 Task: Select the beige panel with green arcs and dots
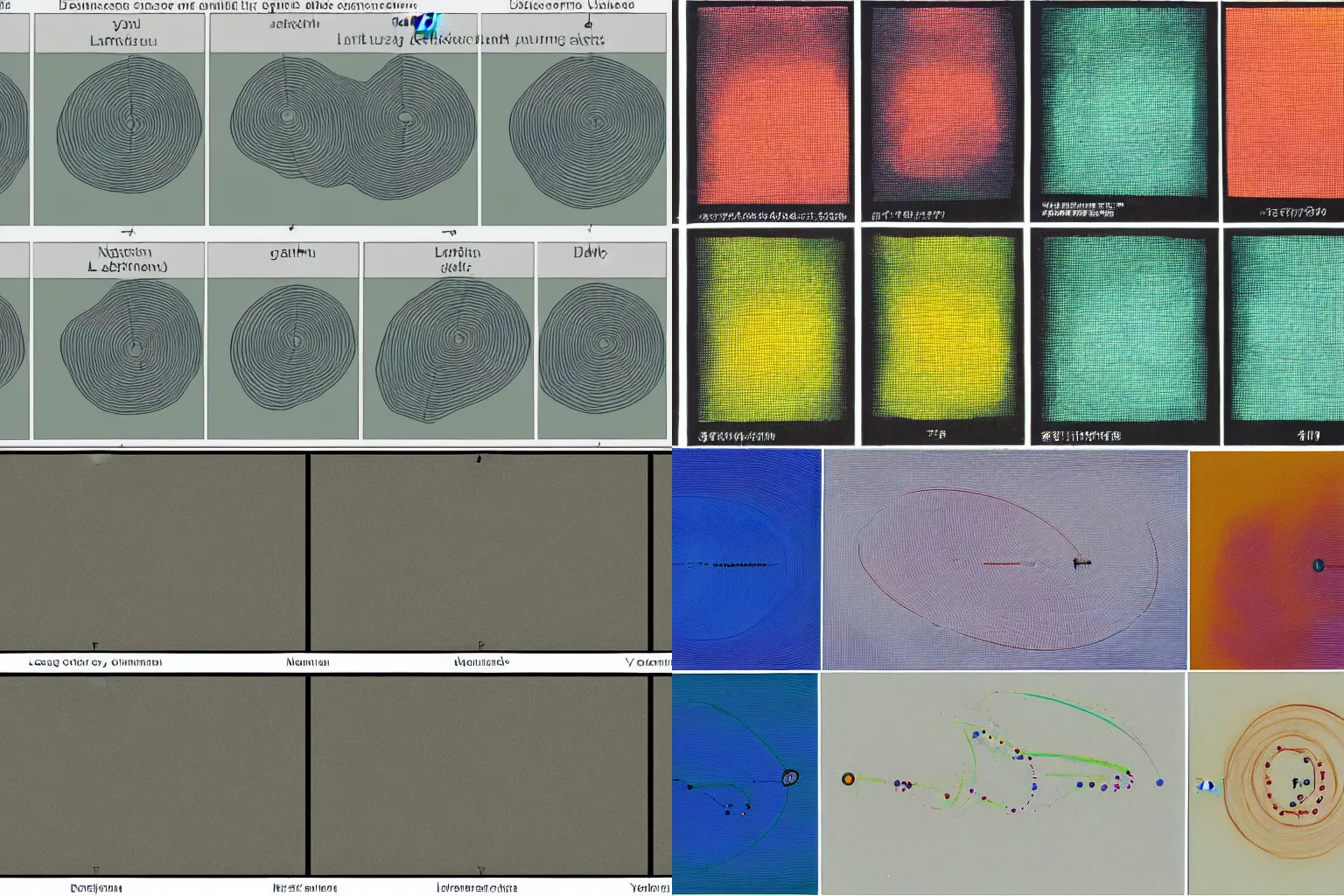point(1003,783)
